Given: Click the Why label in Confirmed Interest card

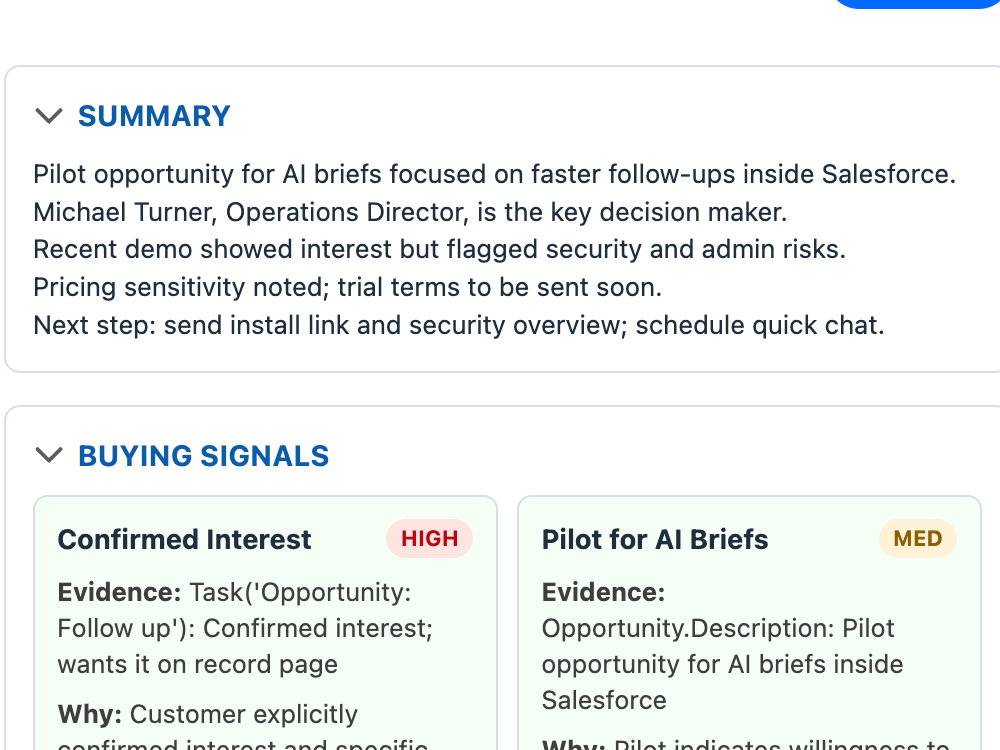Looking at the screenshot, I should (x=89, y=714).
